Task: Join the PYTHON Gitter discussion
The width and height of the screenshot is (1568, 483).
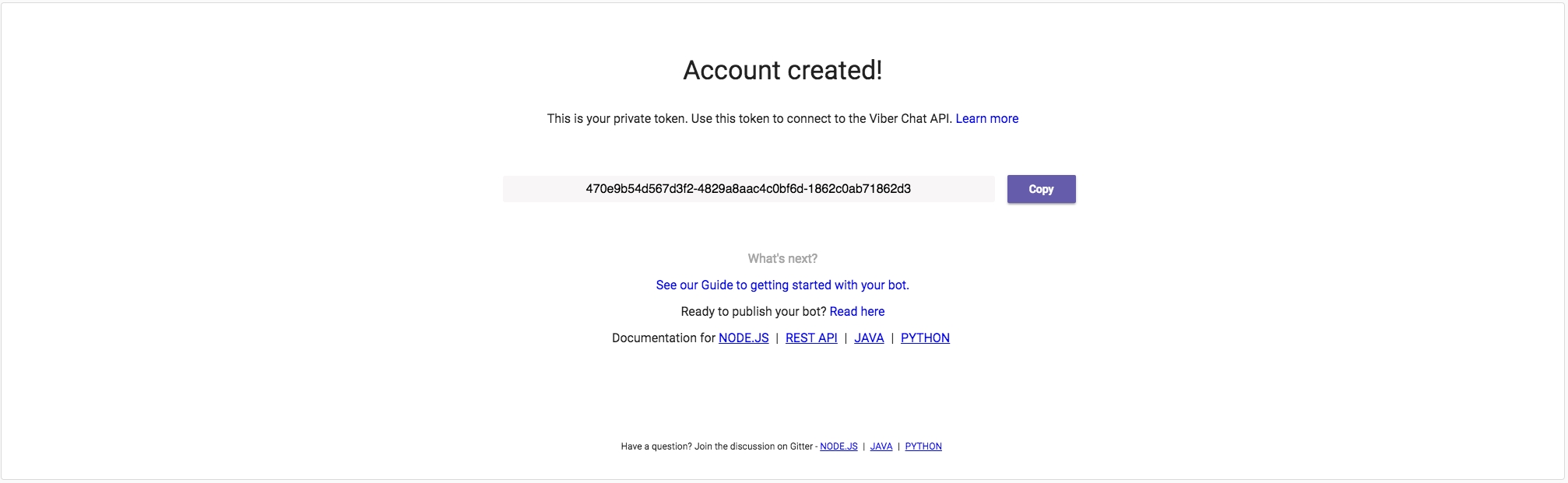Action: pos(923,446)
